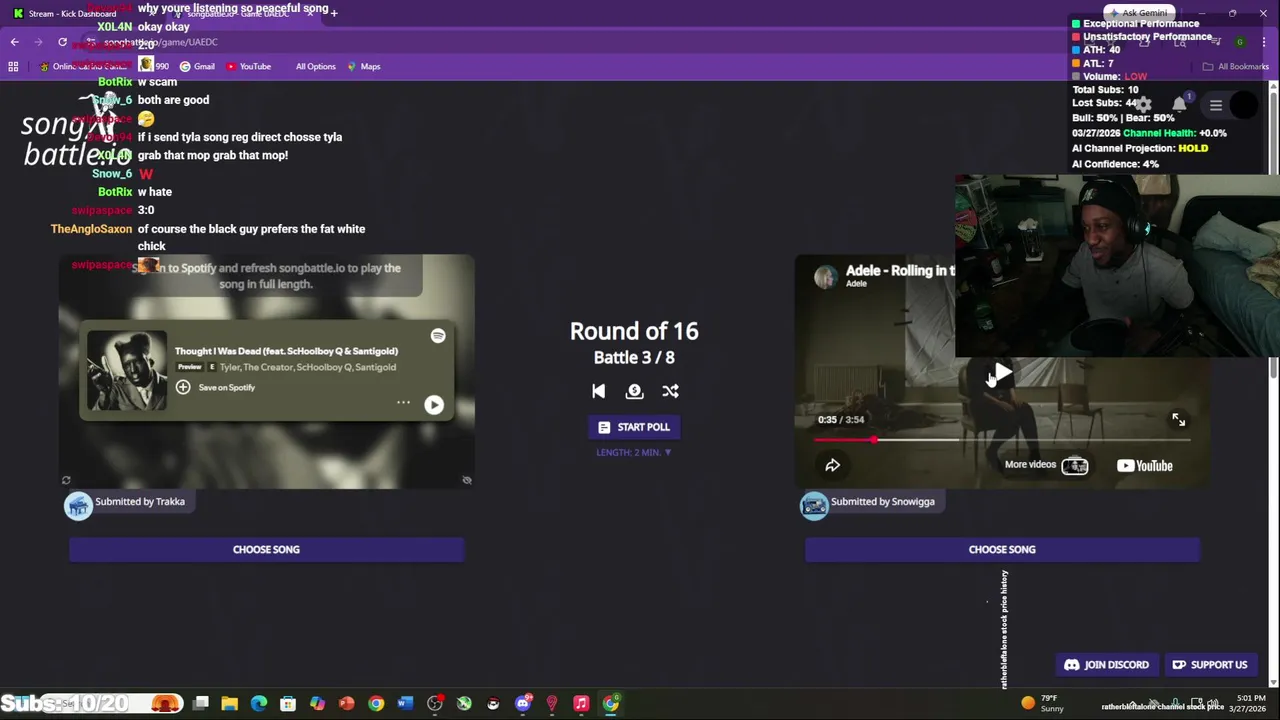Image resolution: width=1280 pixels, height=720 pixels.
Task: Enter fullscreen on the YouTube video
Action: click(1178, 420)
